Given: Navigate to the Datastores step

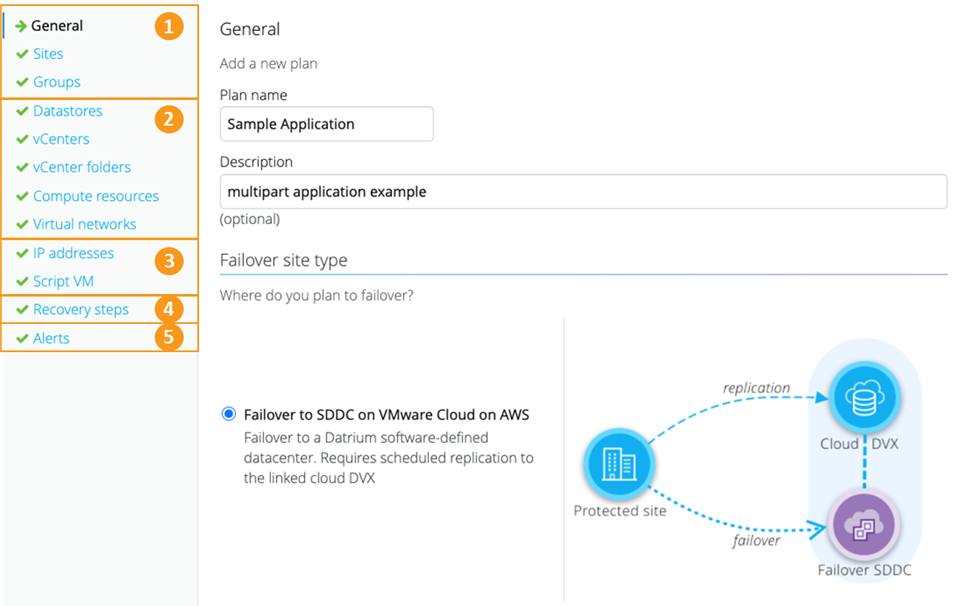Looking at the screenshot, I should click(x=67, y=111).
